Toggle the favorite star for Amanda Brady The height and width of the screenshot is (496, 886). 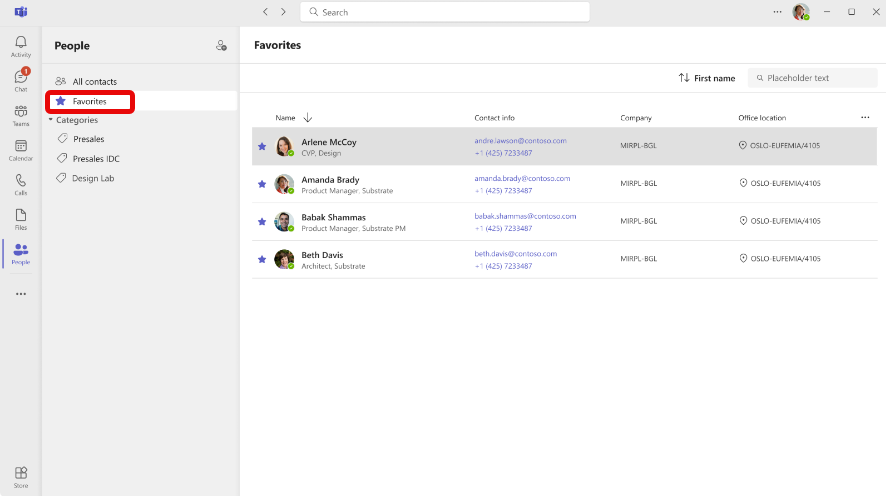(x=262, y=184)
